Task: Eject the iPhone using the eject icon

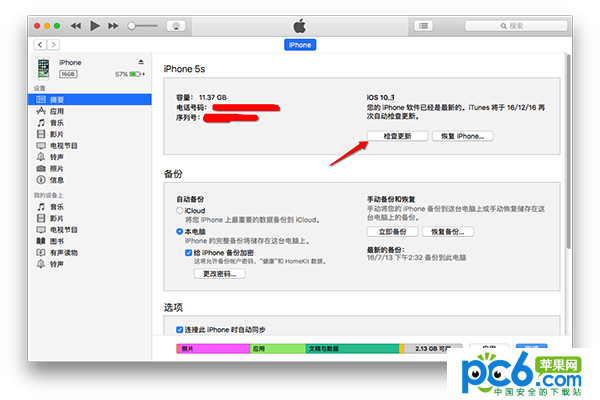Action: pos(140,62)
